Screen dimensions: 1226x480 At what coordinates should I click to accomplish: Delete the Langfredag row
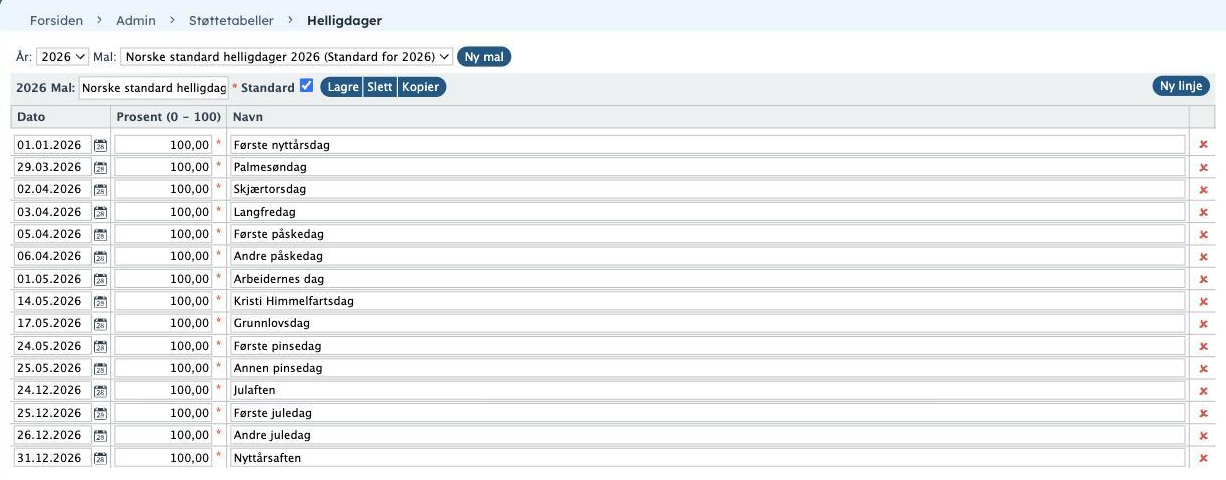(x=1203, y=212)
